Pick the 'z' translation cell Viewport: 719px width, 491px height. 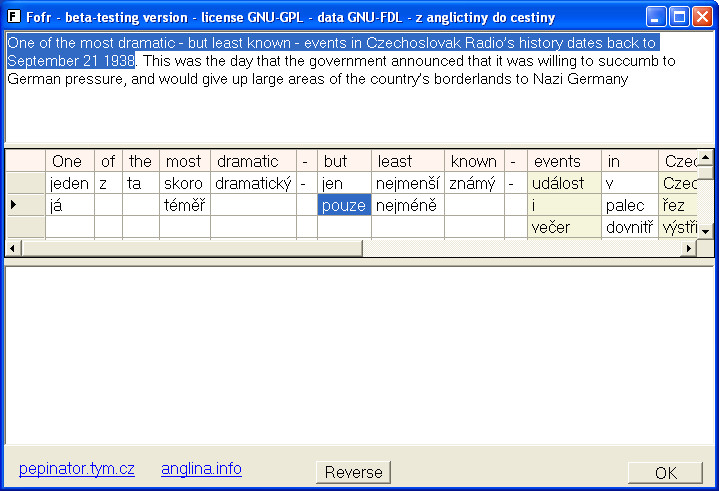108,183
